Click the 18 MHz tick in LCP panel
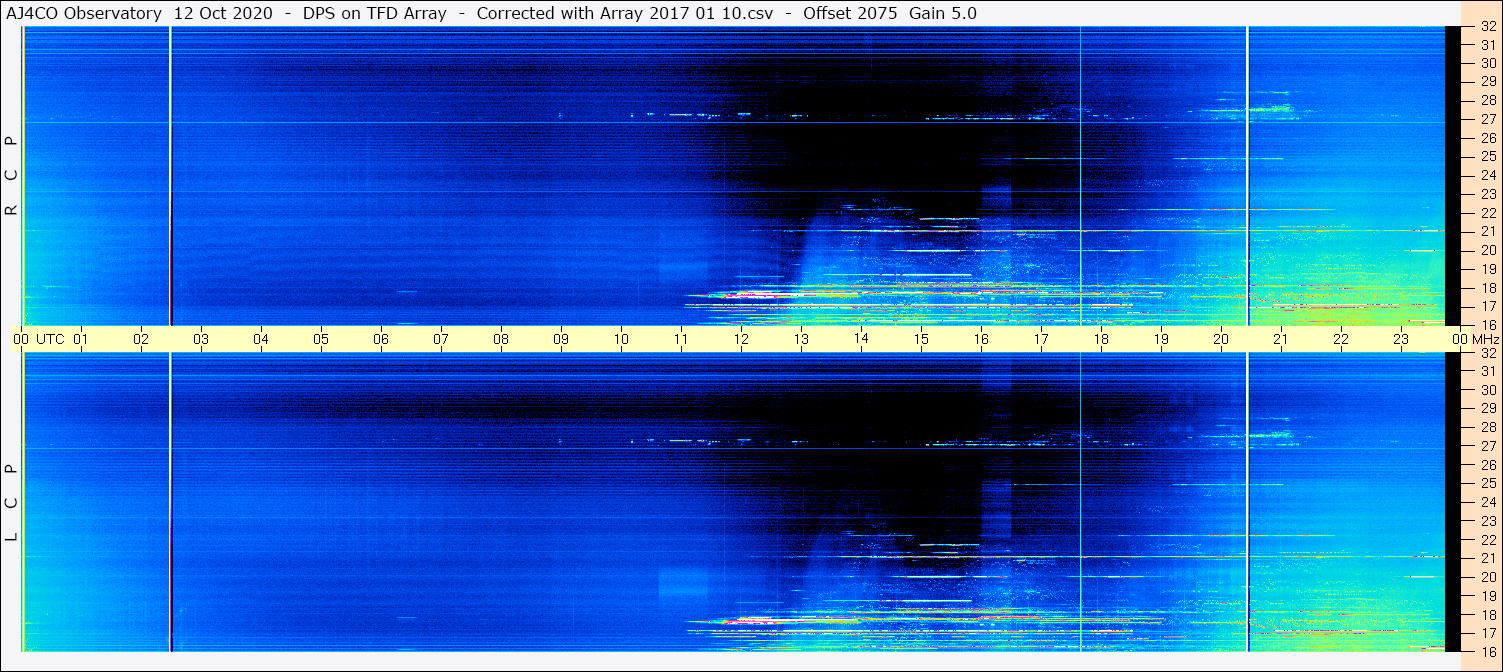Image resolution: width=1503 pixels, height=672 pixels. (x=1487, y=614)
